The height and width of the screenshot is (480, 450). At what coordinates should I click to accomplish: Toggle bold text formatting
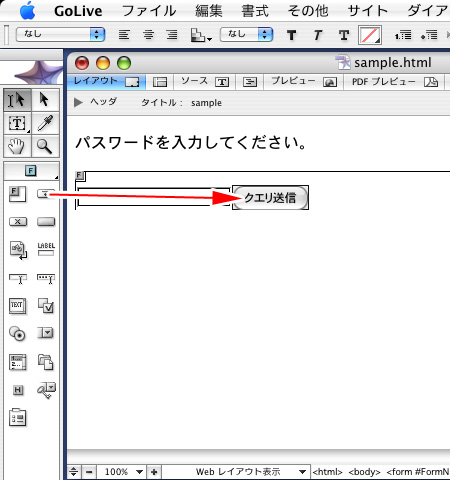pyautogui.click(x=292, y=35)
